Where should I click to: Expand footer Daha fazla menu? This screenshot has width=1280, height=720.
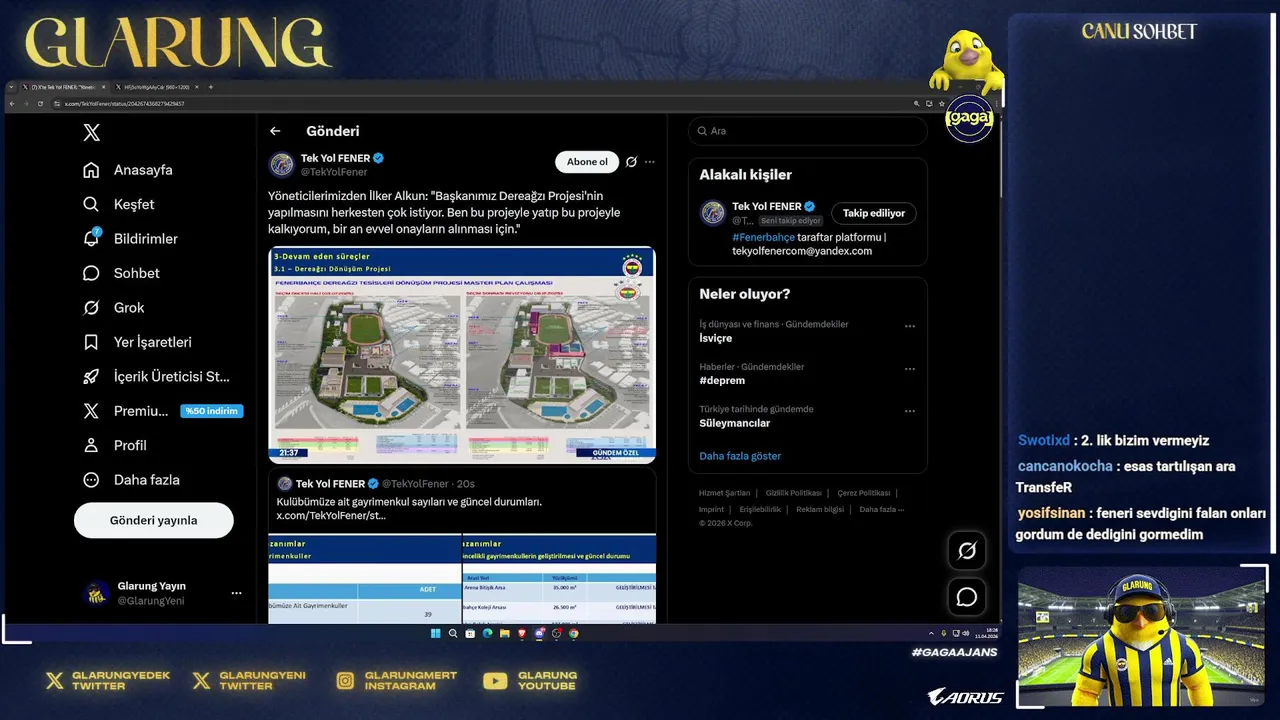[x=881, y=509]
